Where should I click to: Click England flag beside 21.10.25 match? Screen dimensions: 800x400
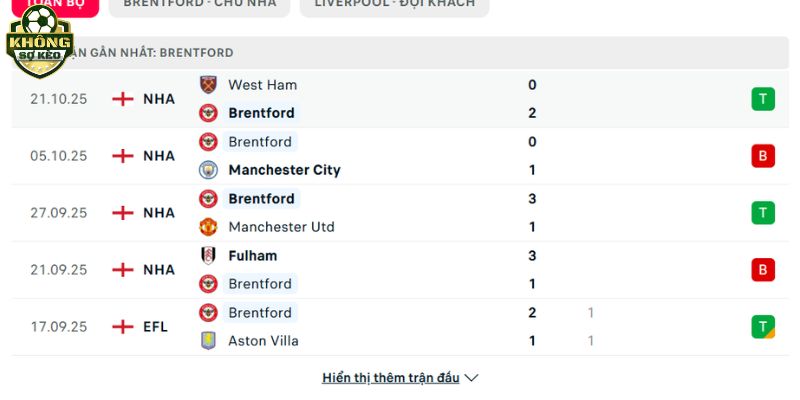123,99
